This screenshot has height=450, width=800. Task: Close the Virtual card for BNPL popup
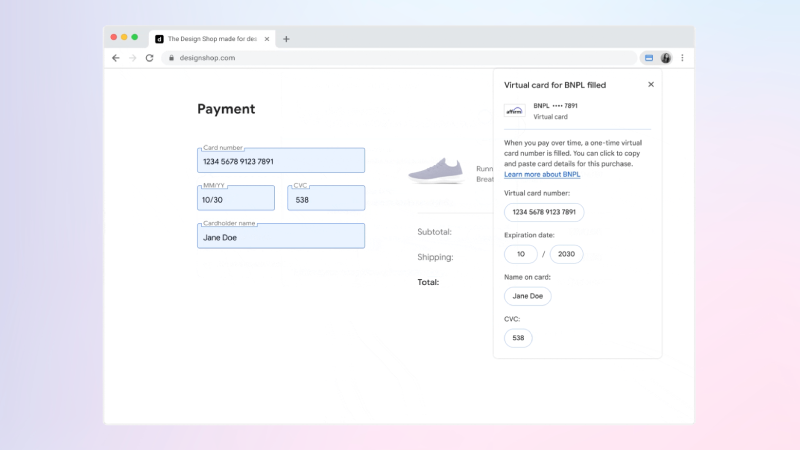click(x=651, y=85)
